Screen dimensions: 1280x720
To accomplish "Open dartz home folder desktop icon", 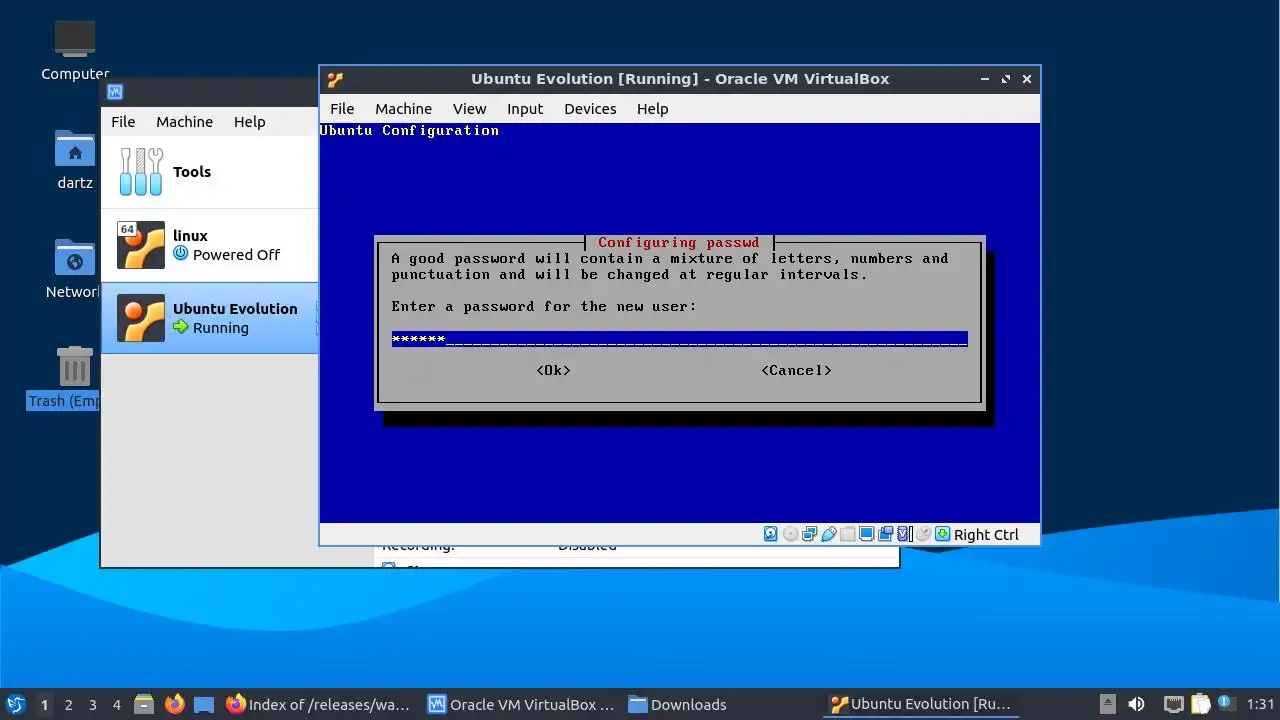I will (x=75, y=160).
